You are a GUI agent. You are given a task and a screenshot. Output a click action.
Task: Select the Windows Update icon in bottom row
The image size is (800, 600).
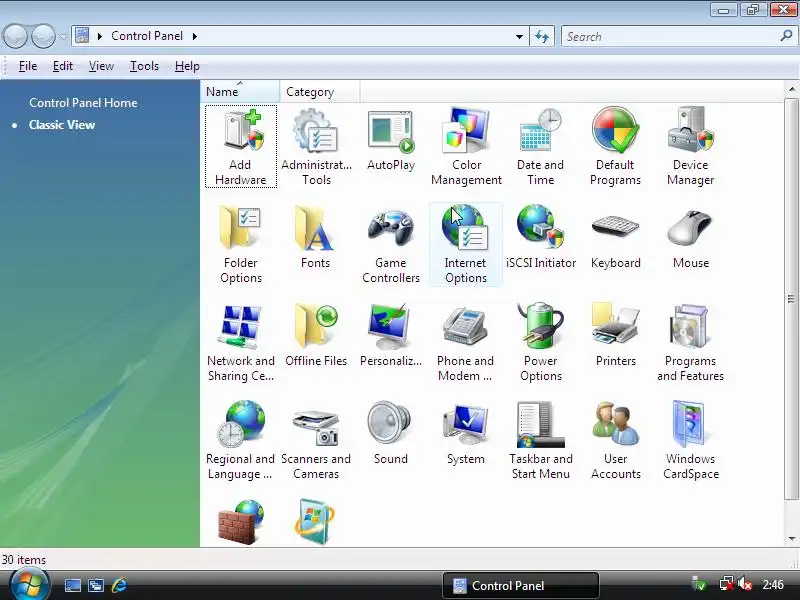[x=315, y=521]
